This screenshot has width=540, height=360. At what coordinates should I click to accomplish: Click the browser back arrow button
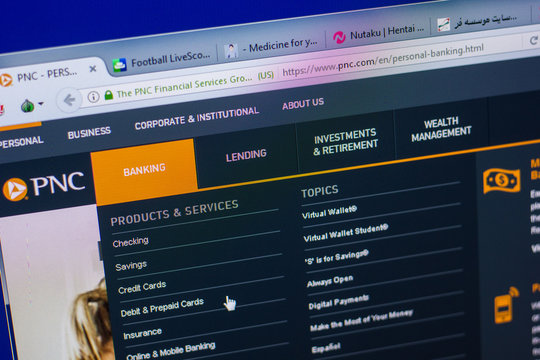click(x=70, y=100)
